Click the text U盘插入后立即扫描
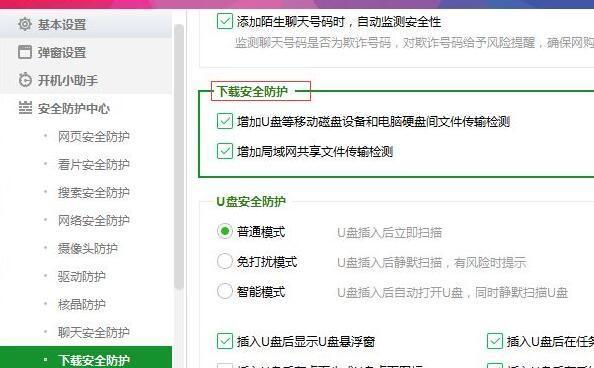This screenshot has width=594, height=368. (389, 232)
